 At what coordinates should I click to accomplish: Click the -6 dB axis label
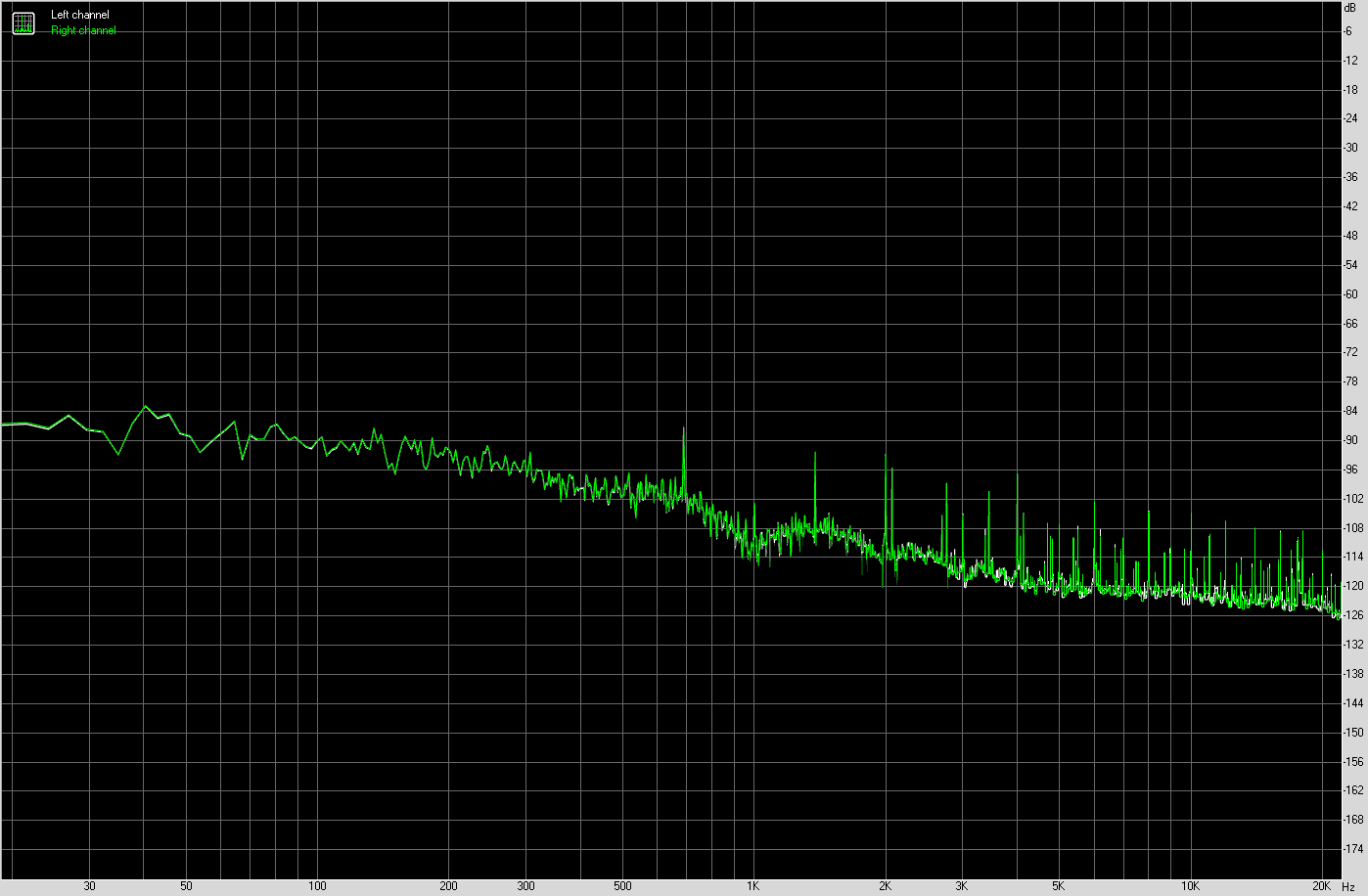coord(1349,31)
